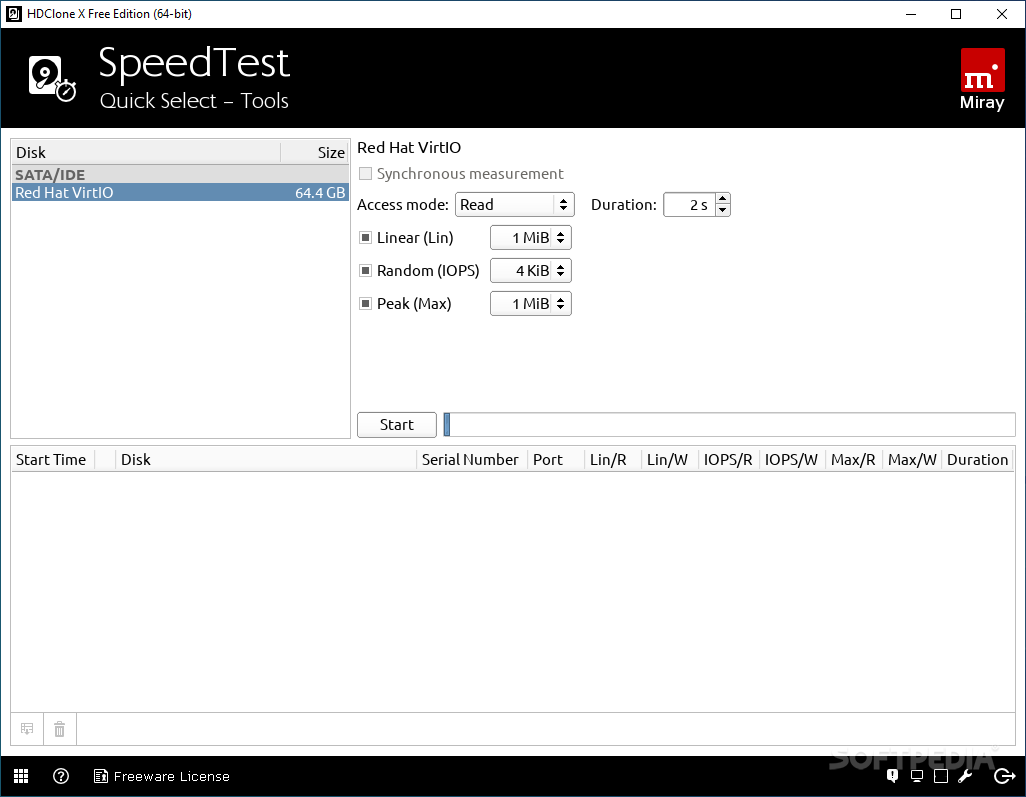Viewport: 1026px width, 797px height.
Task: Open the Peak 1 MiB block size dropdown
Action: (x=531, y=304)
